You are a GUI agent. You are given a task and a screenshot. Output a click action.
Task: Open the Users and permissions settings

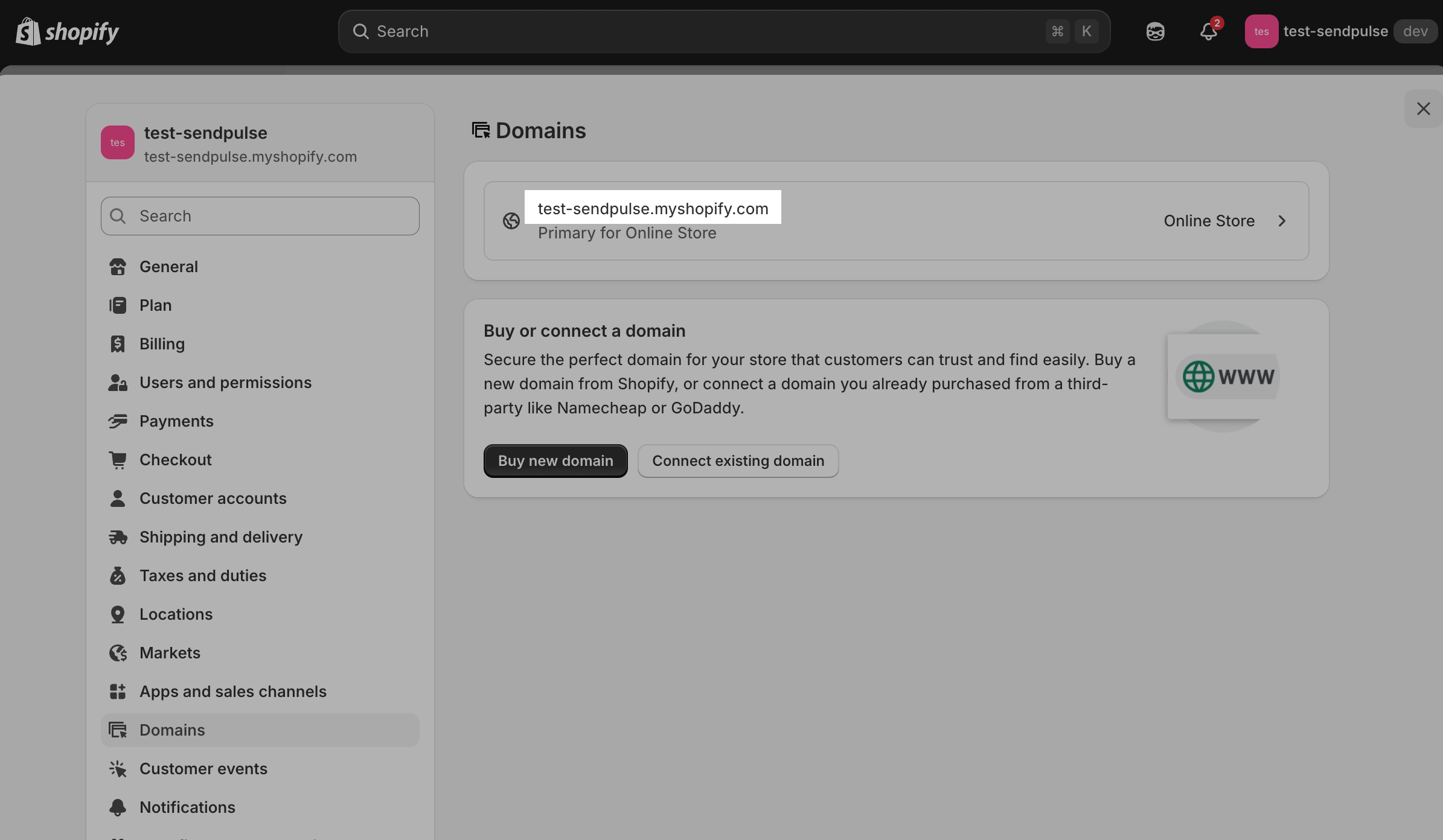[225, 383]
